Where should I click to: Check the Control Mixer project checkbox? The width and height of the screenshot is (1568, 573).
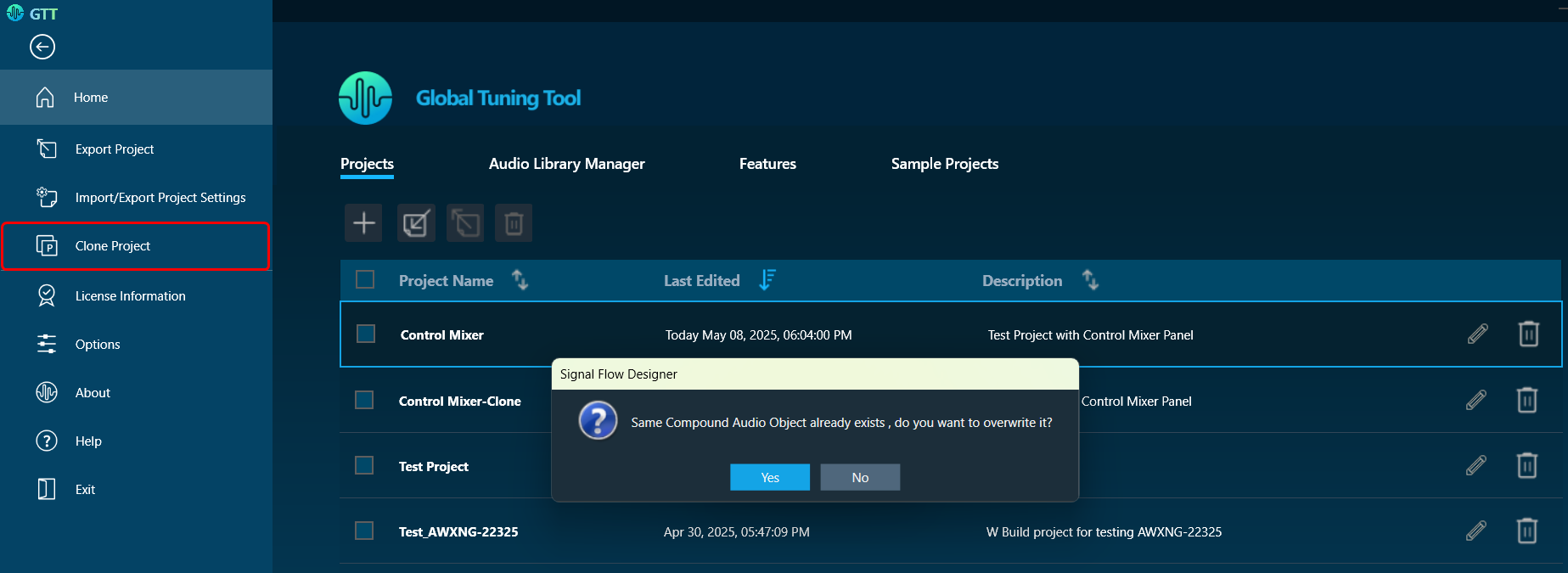(366, 334)
